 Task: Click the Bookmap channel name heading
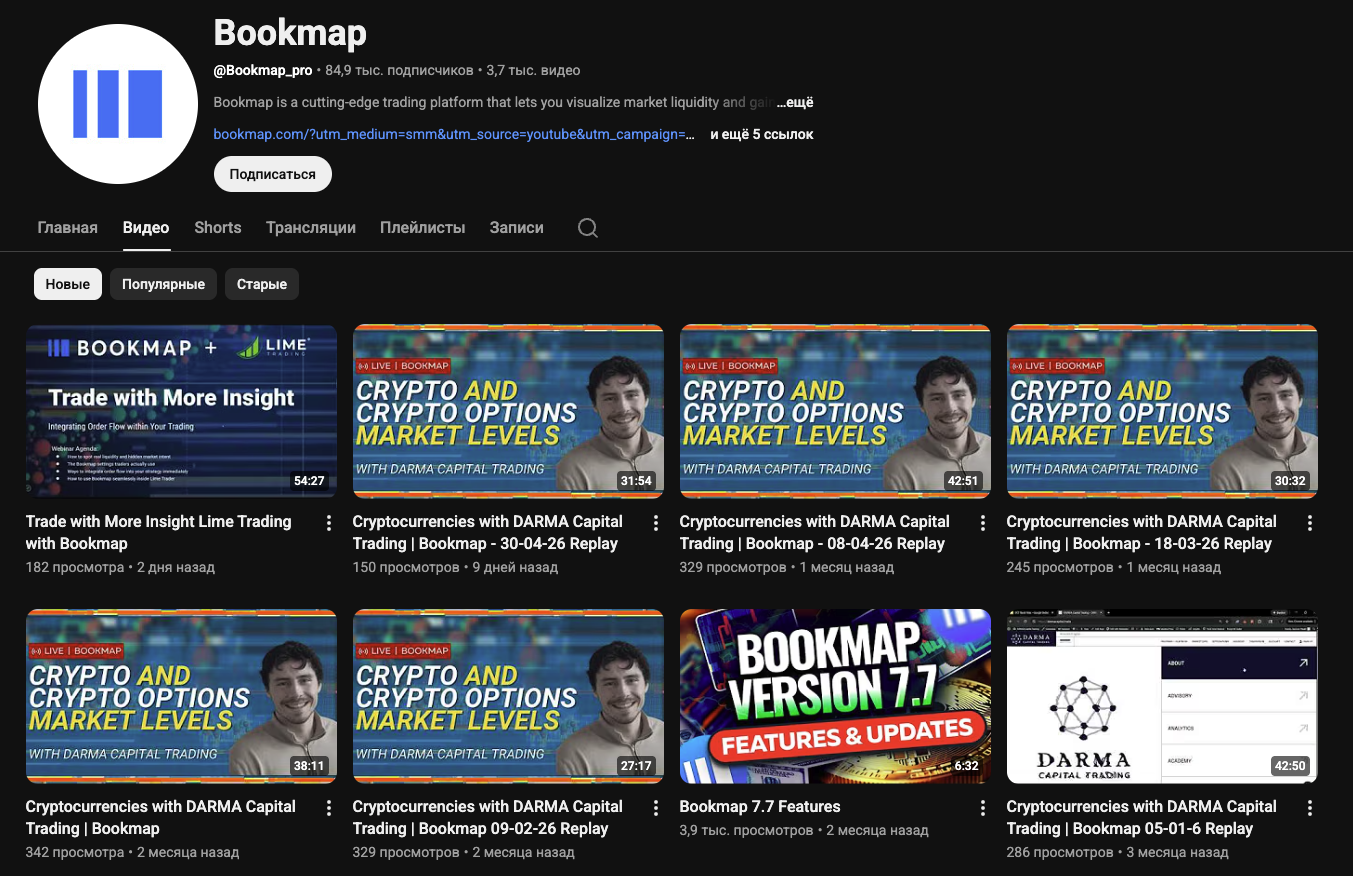(x=290, y=33)
